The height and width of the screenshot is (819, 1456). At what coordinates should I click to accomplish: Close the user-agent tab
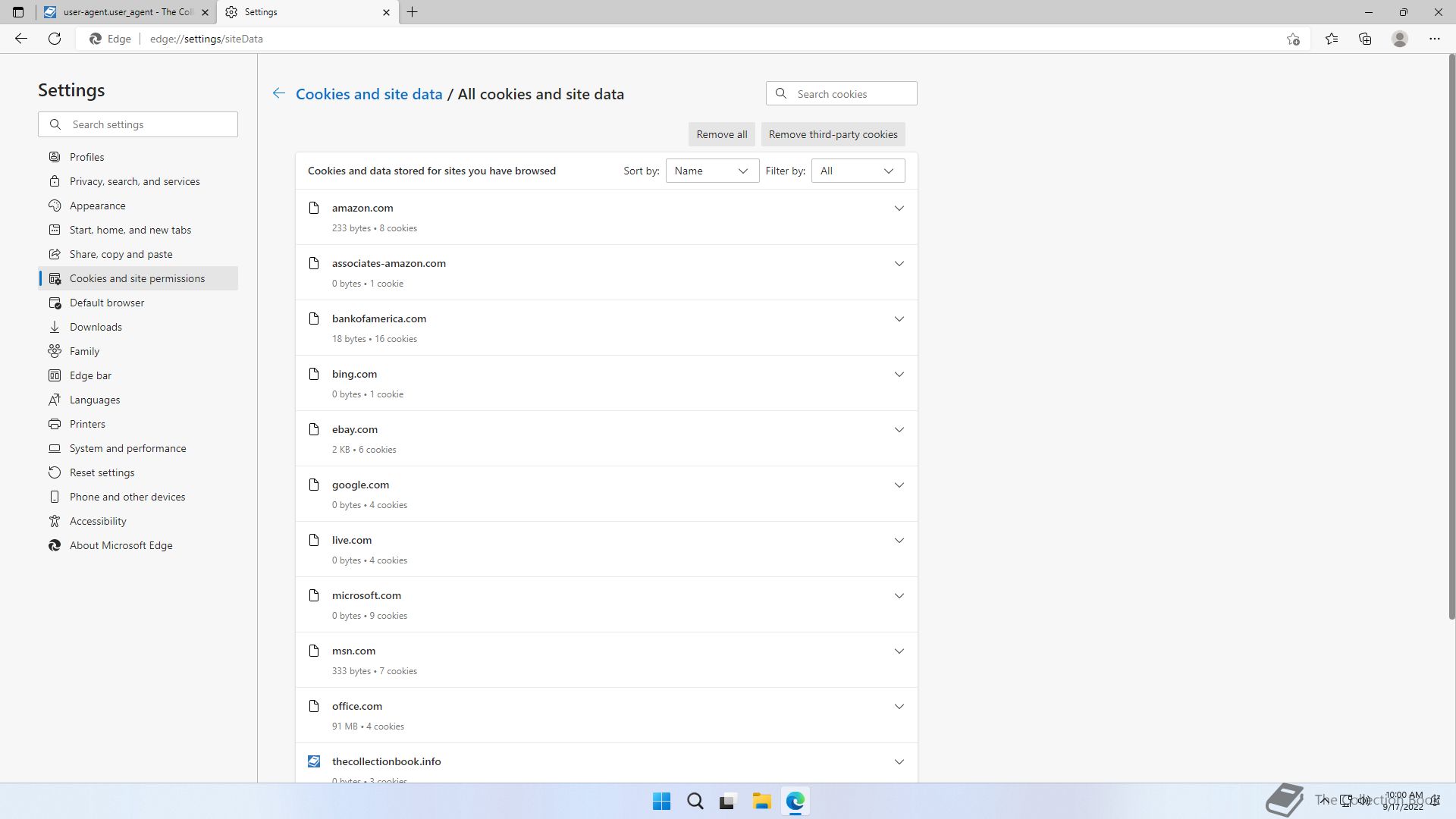[205, 12]
